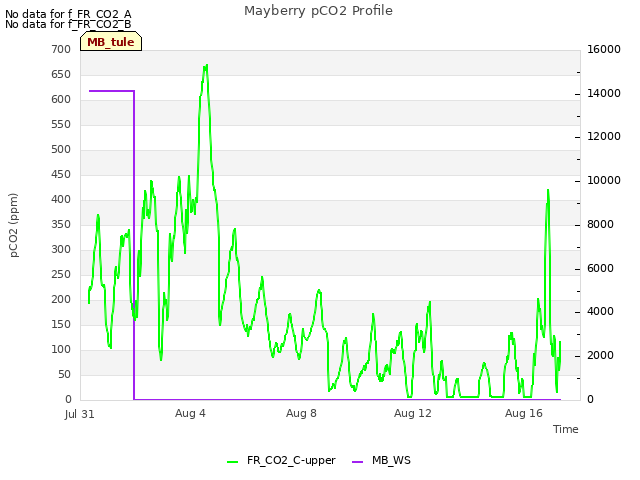The height and width of the screenshot is (480, 640).
Task: Click the Aug 12 date tick label
Action: click(x=413, y=413)
